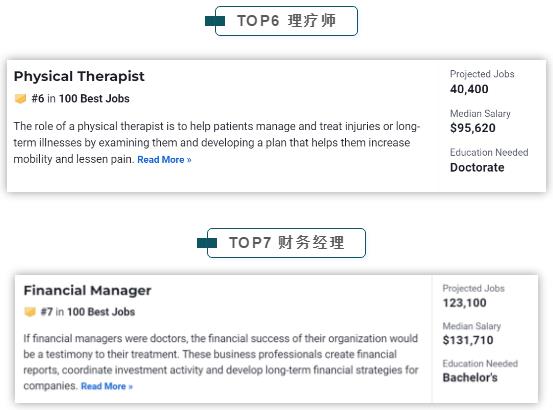This screenshot has width=553, height=410.
Task: Open Read More link for Financial Manager
Action: (x=107, y=386)
